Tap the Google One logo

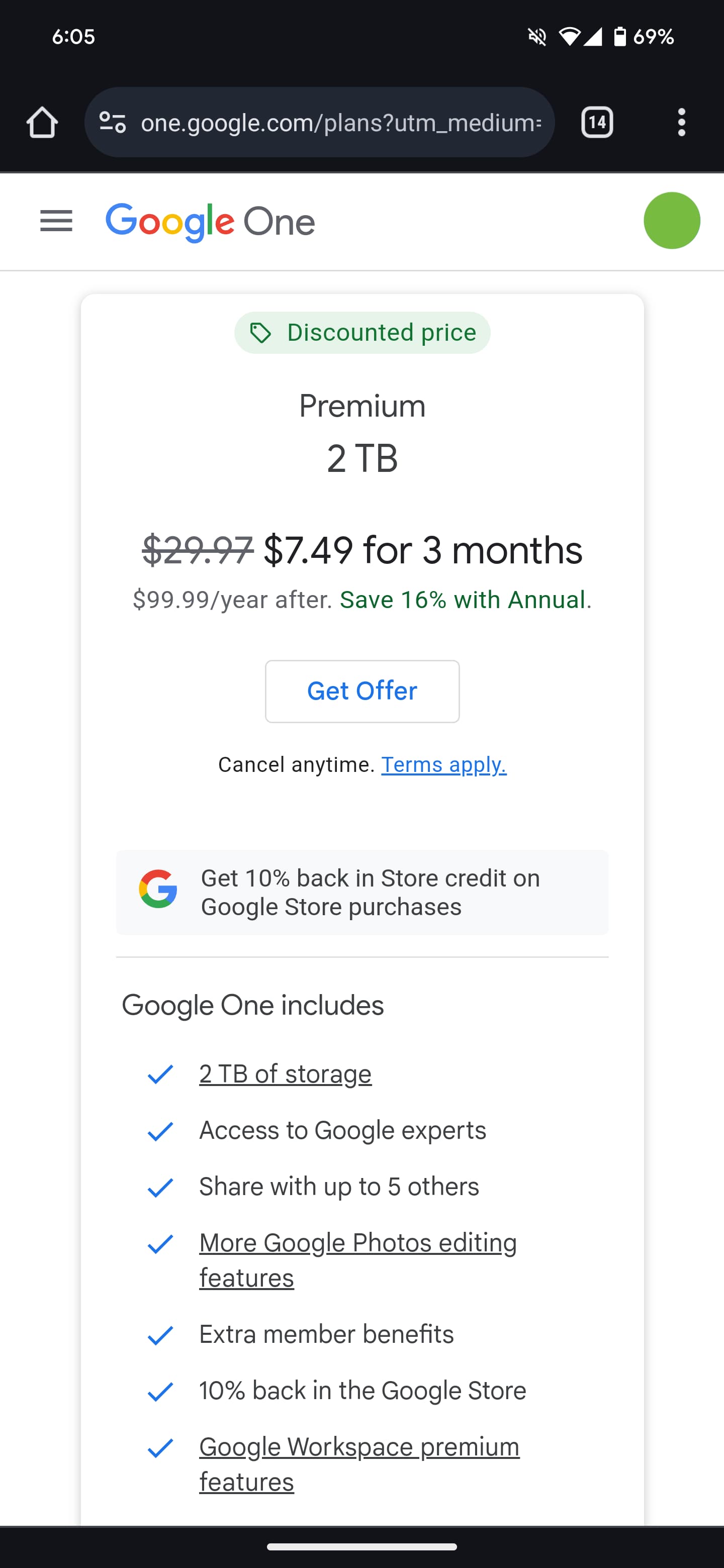tap(210, 222)
